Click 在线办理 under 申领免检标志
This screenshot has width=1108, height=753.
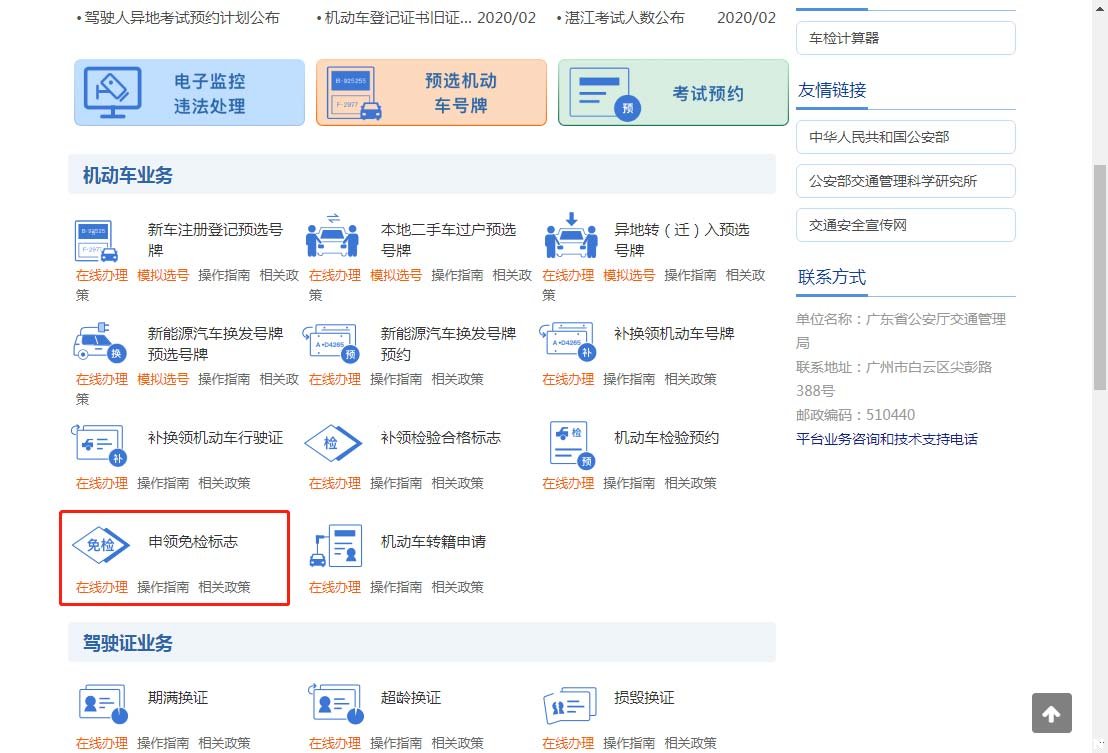[102, 587]
